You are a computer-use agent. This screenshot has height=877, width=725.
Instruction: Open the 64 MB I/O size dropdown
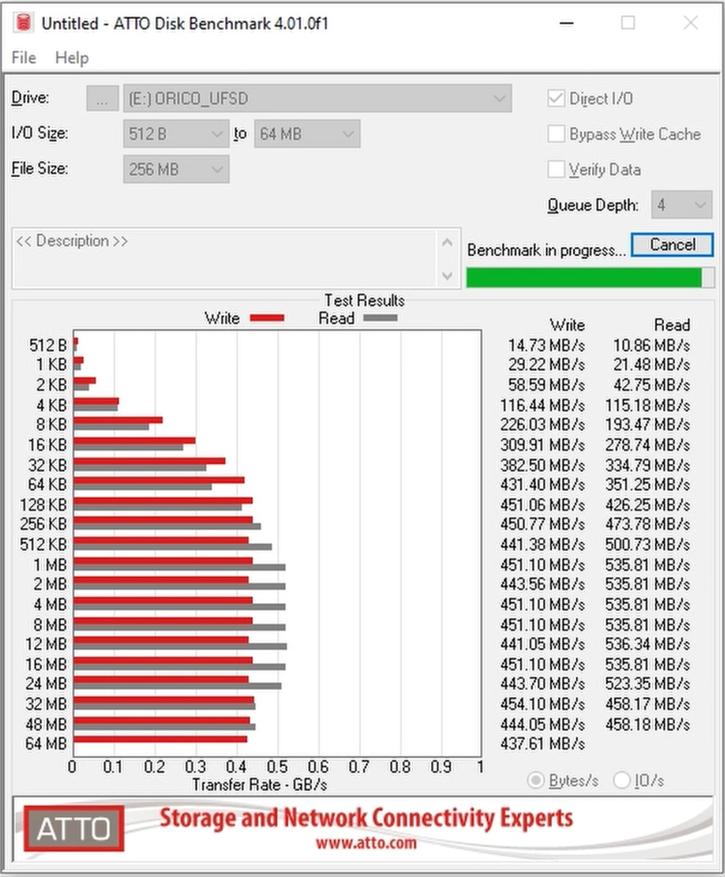coord(307,134)
